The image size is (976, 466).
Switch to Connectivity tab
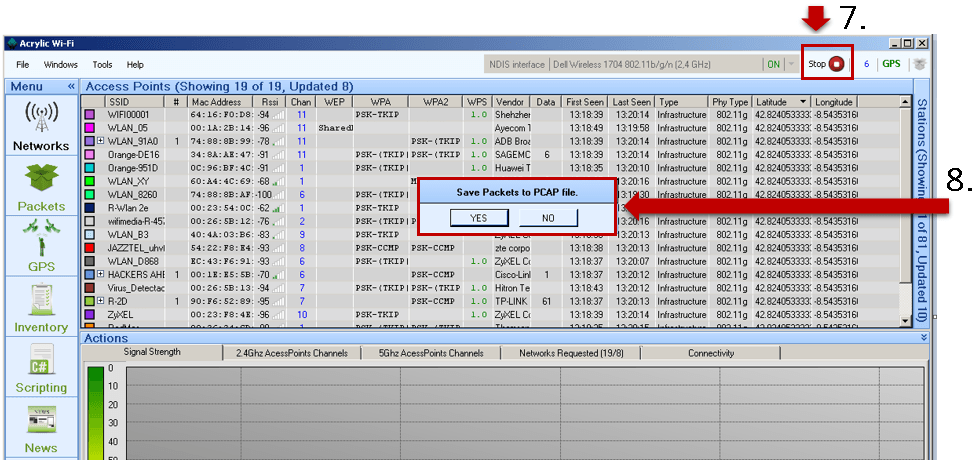tap(711, 353)
